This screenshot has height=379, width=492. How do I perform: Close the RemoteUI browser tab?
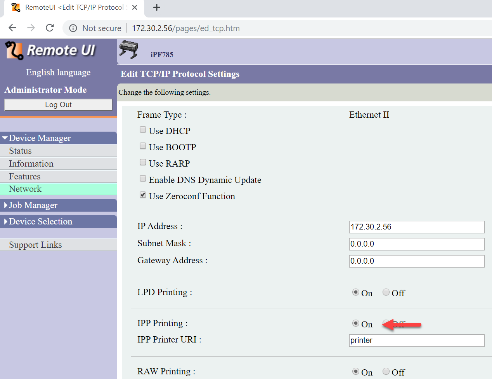[134, 7]
